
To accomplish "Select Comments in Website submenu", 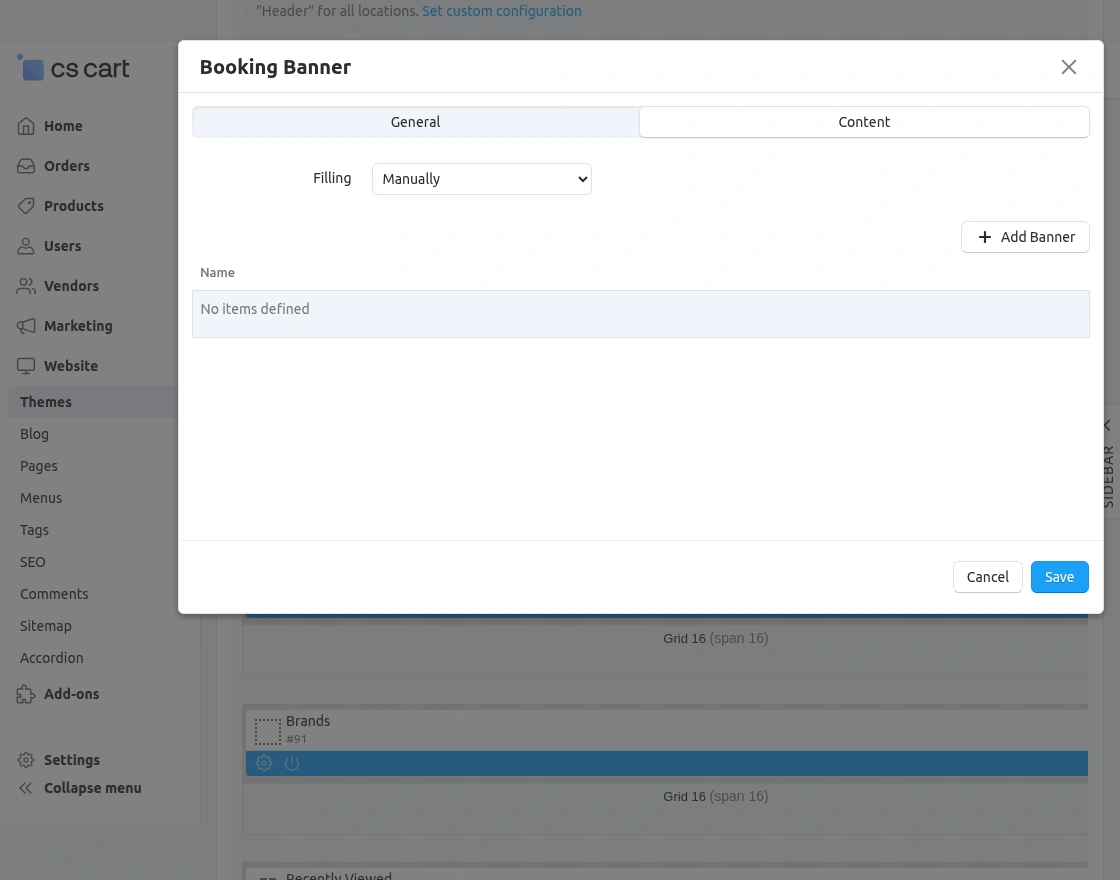I will [x=54, y=594].
